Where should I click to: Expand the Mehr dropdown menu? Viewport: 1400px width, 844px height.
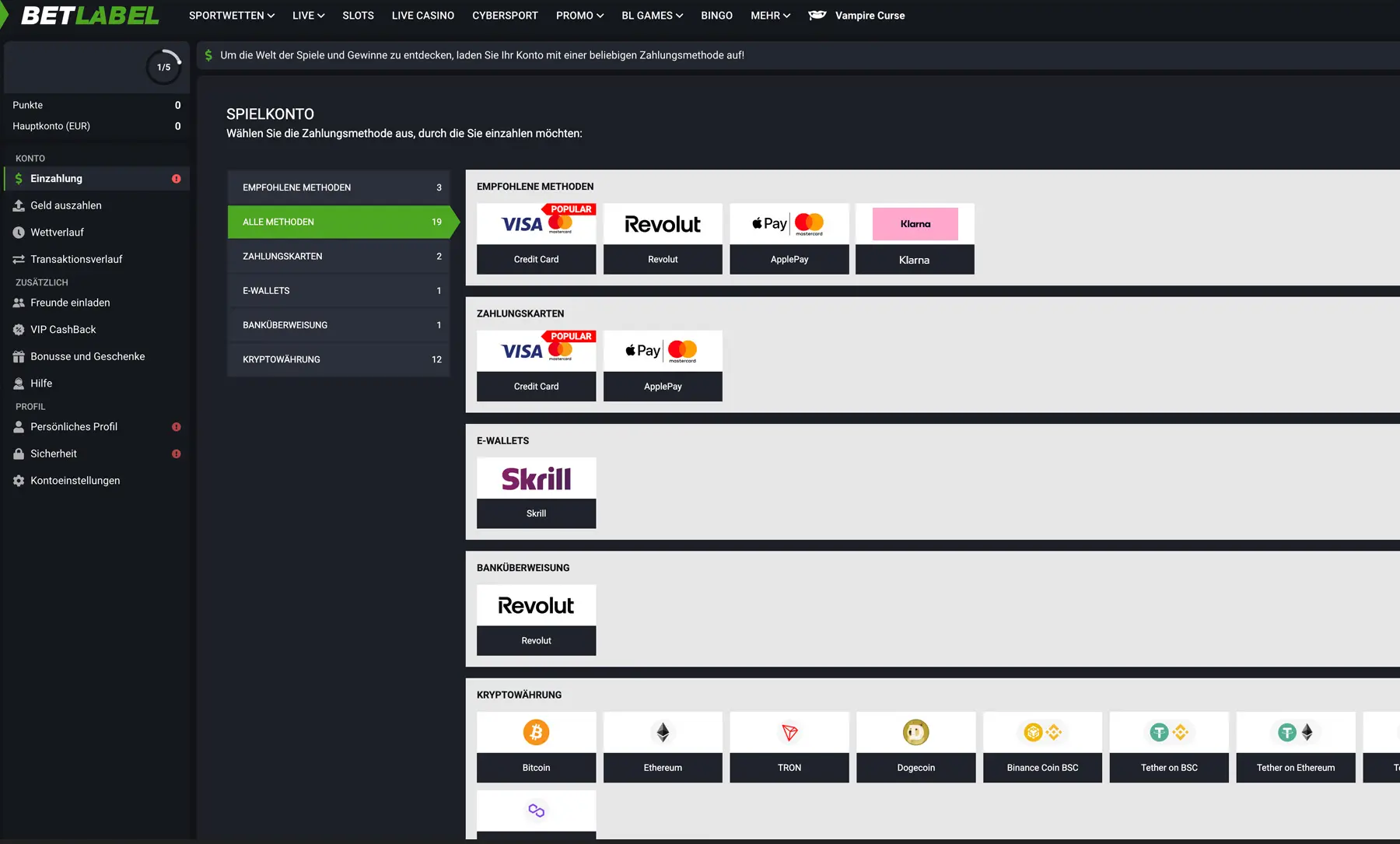[770, 16]
